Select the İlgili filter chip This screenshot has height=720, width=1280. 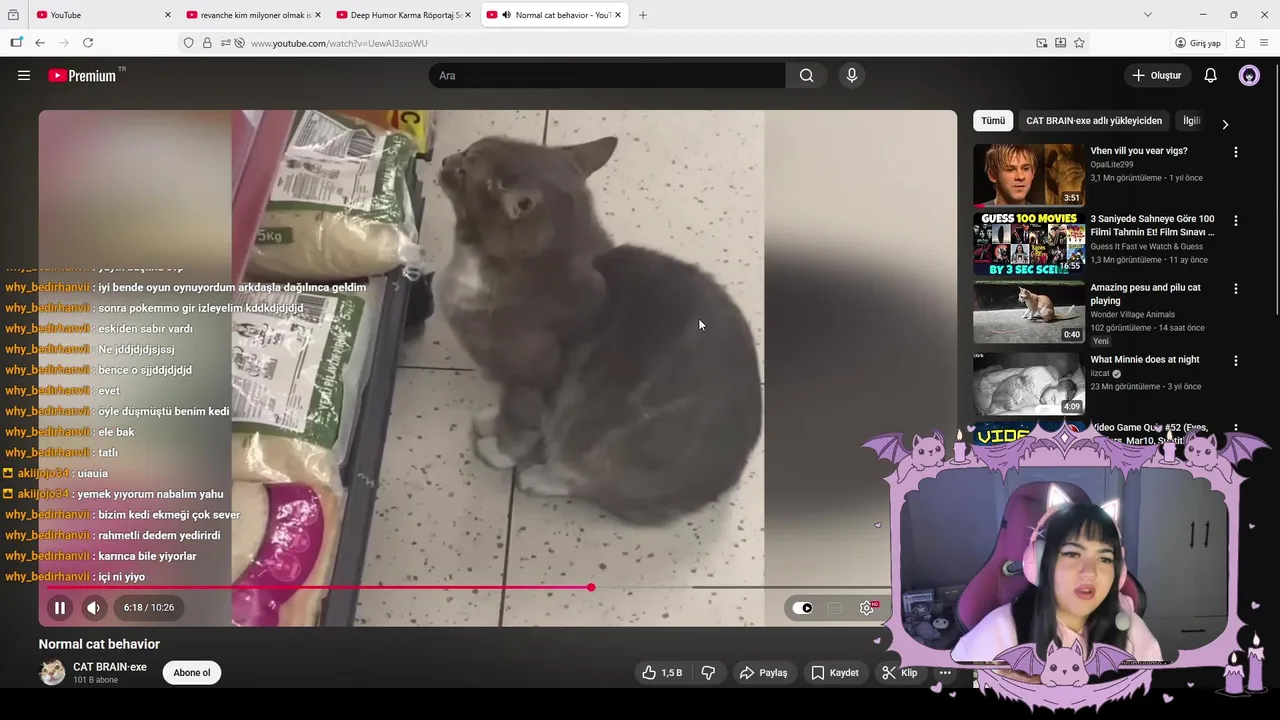[1191, 121]
